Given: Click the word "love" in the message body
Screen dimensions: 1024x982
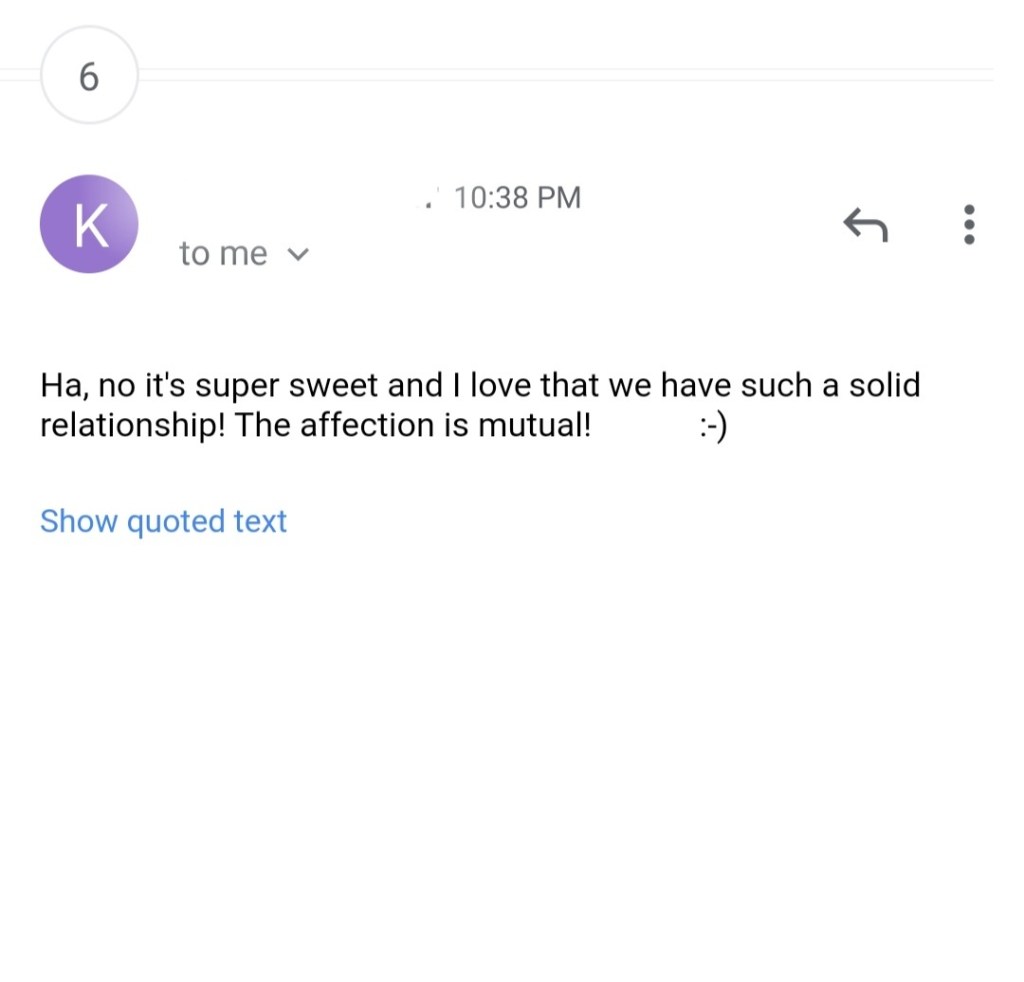Looking at the screenshot, I should [x=502, y=385].
